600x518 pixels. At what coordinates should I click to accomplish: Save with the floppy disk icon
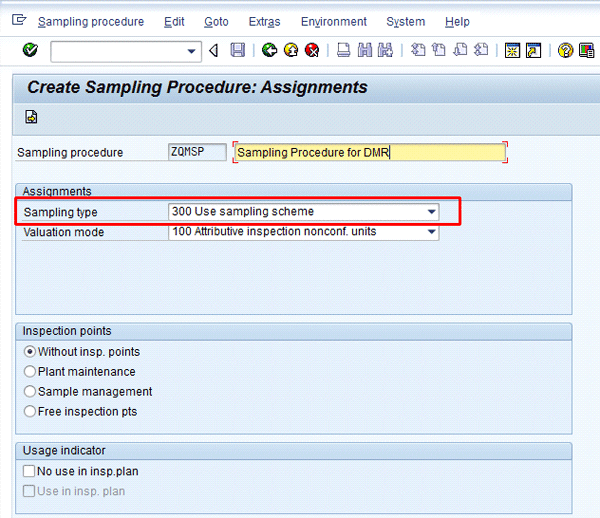[238, 50]
